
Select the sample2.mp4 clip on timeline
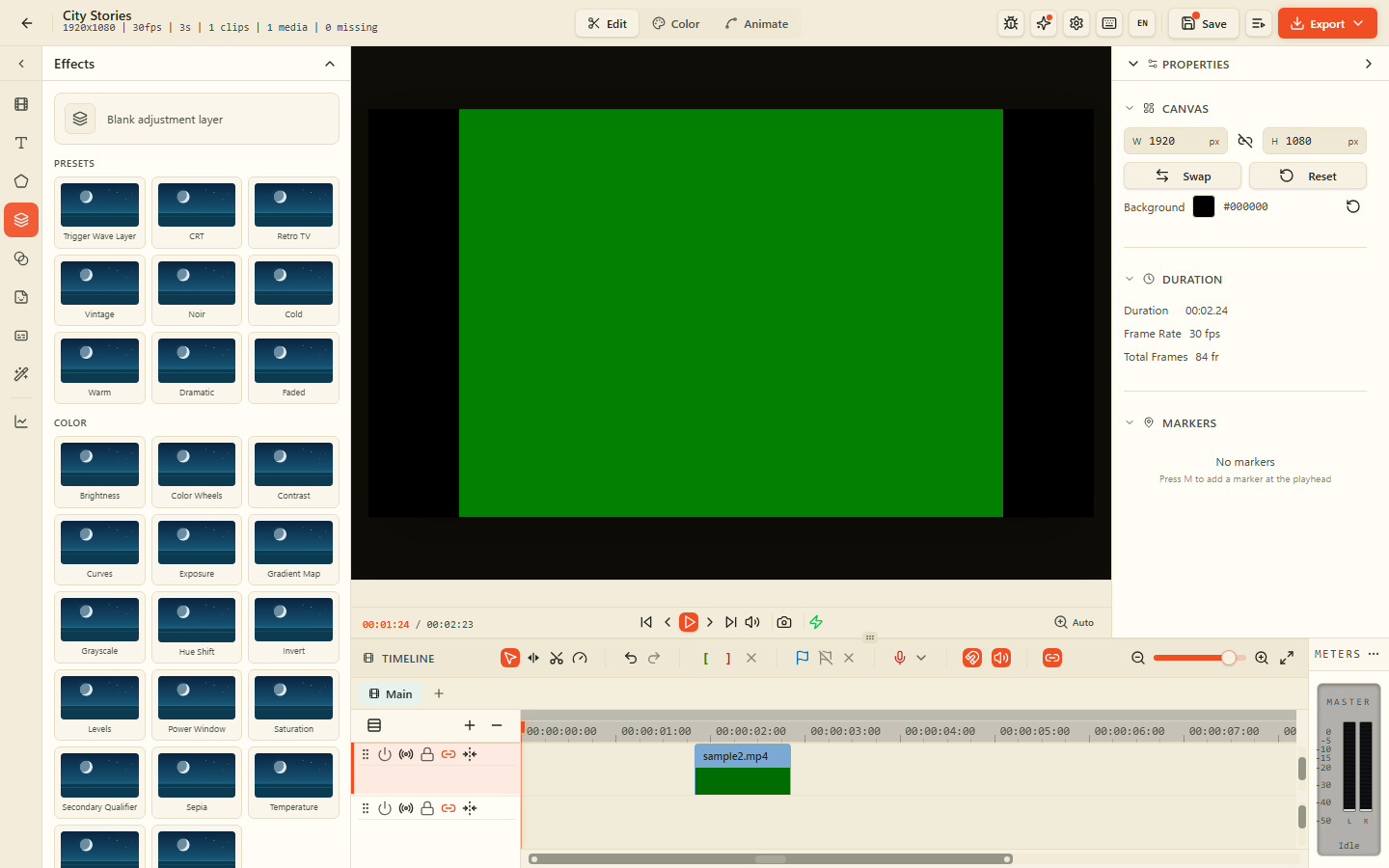[x=743, y=769]
